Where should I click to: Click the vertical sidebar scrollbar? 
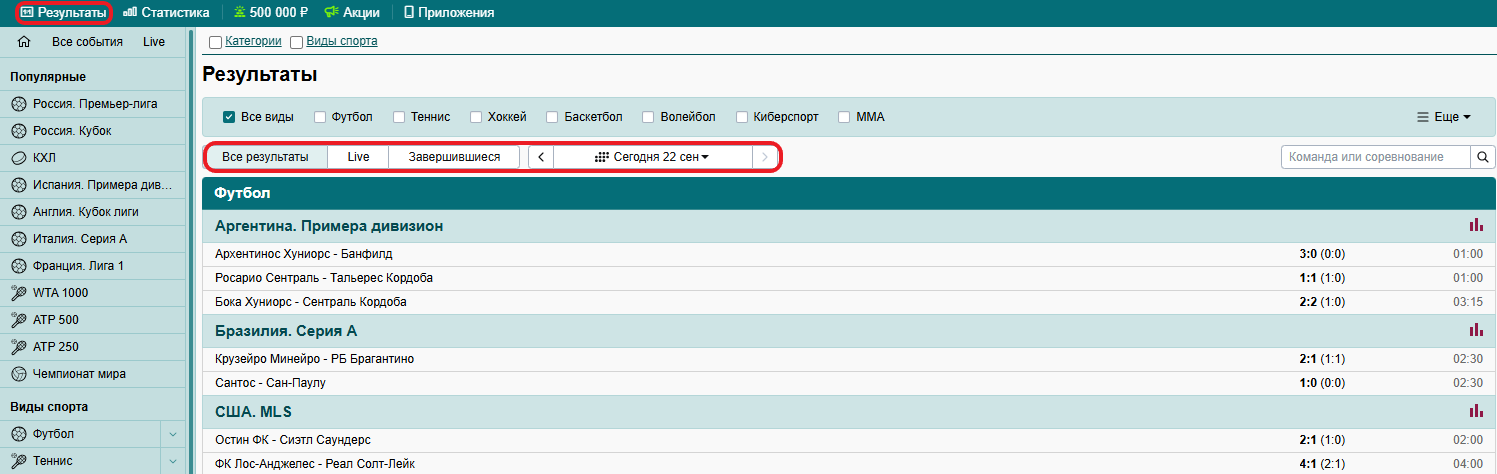tap(189, 250)
